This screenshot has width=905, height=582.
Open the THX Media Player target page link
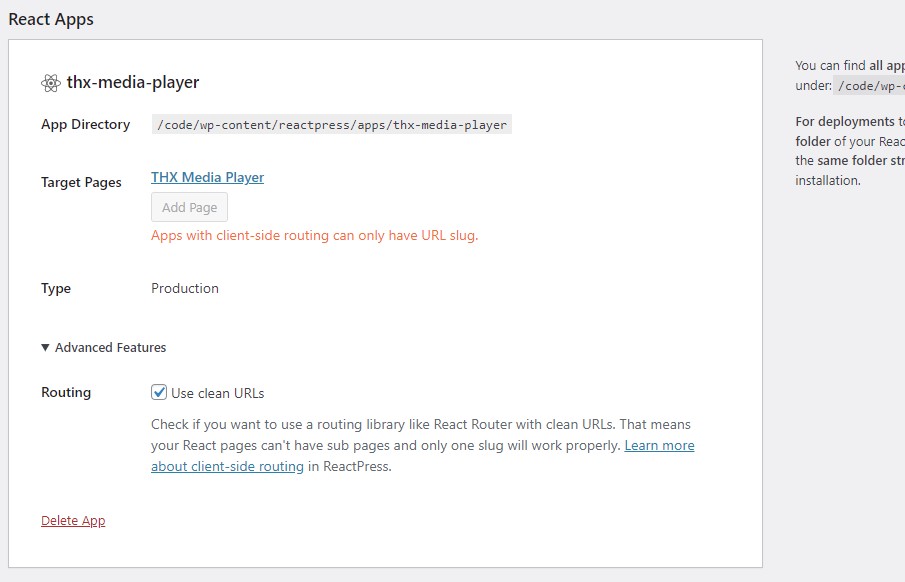click(x=207, y=177)
